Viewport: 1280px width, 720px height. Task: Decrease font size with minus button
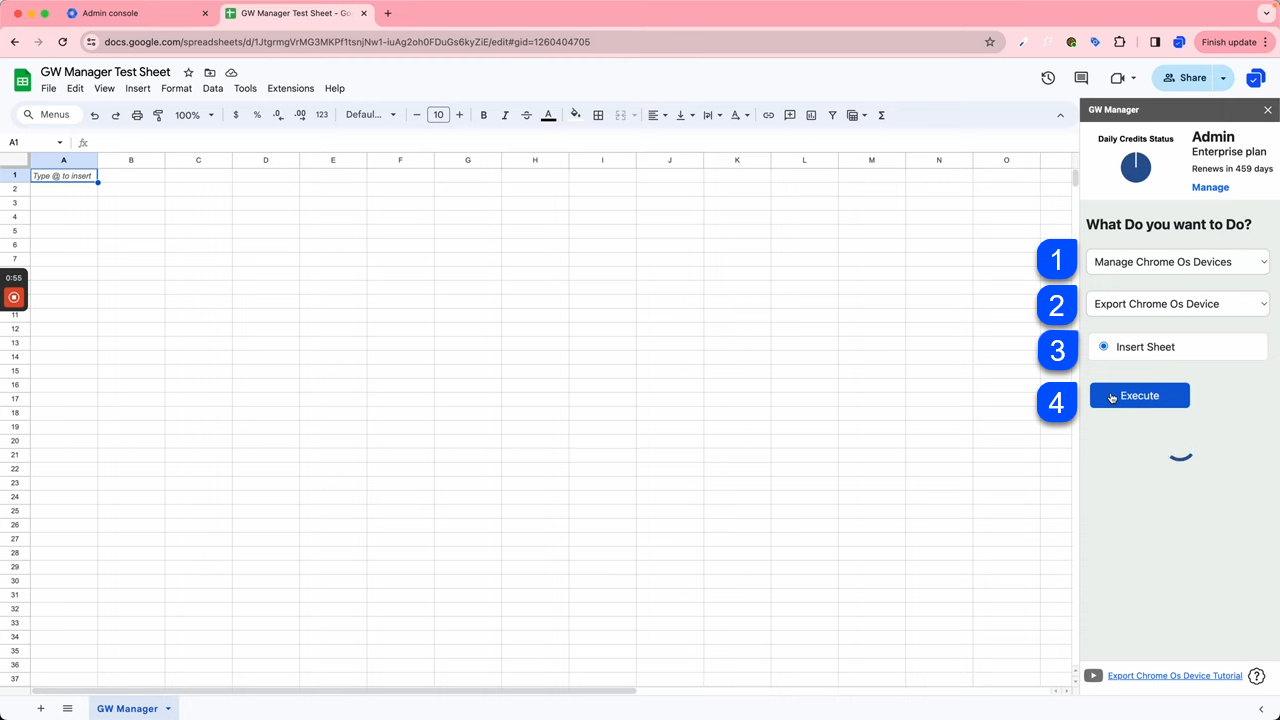coord(417,115)
